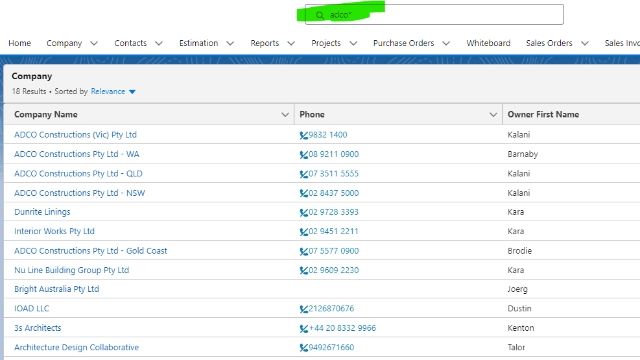Screen dimensions: 640x360
Task: Call phone number +44 20 8332 9966
Action: click(x=342, y=328)
